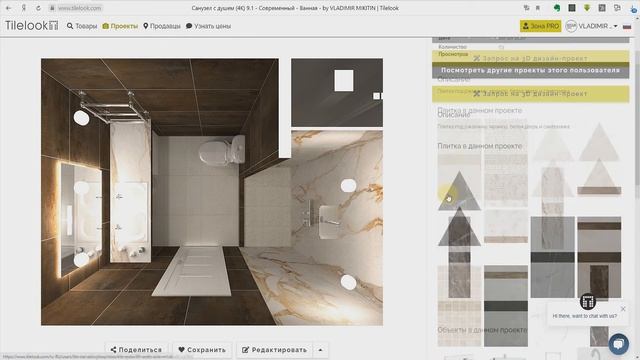Click the Редактировать edit button
640x360 pixels.
275,350
